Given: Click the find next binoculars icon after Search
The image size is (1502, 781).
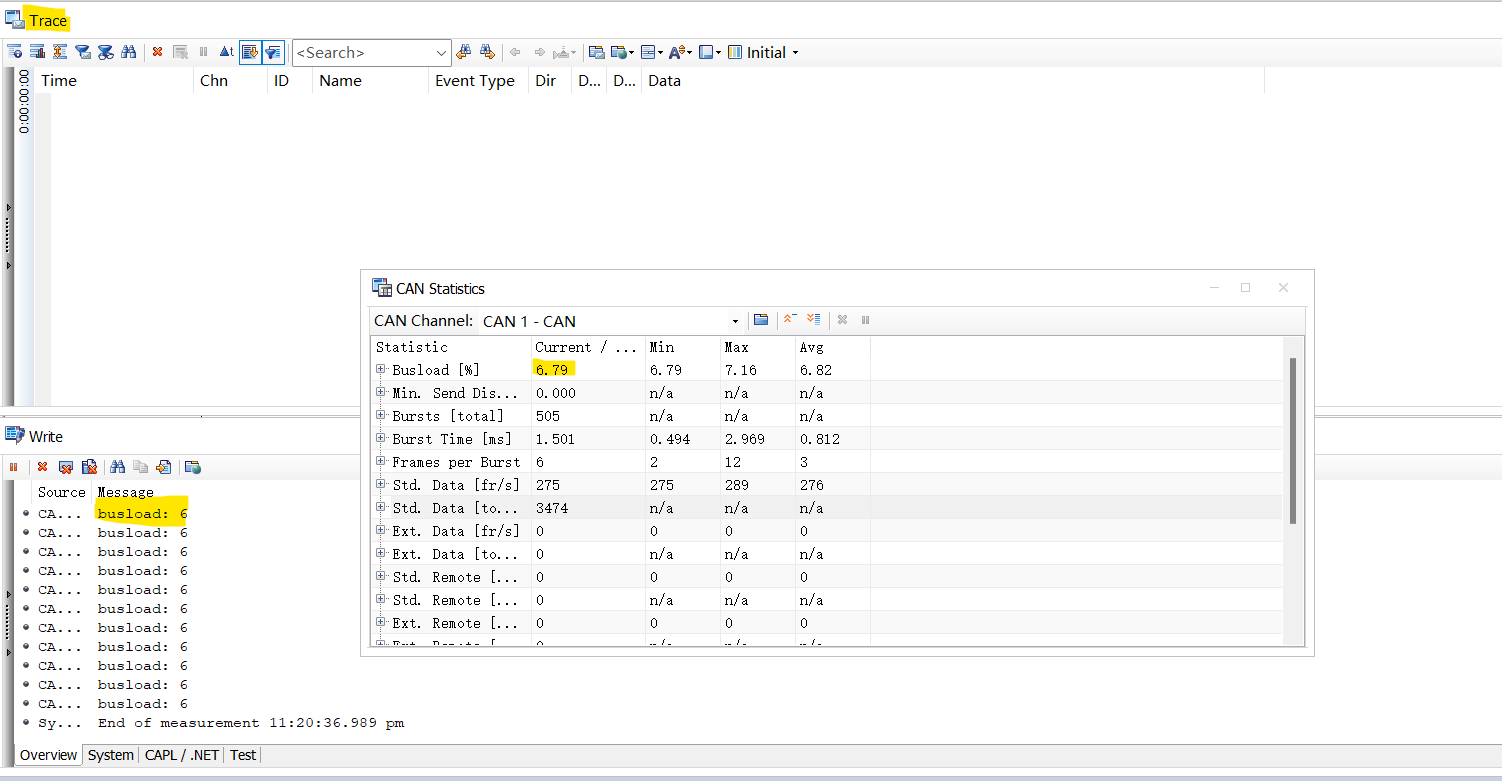Looking at the screenshot, I should pyautogui.click(x=487, y=52).
